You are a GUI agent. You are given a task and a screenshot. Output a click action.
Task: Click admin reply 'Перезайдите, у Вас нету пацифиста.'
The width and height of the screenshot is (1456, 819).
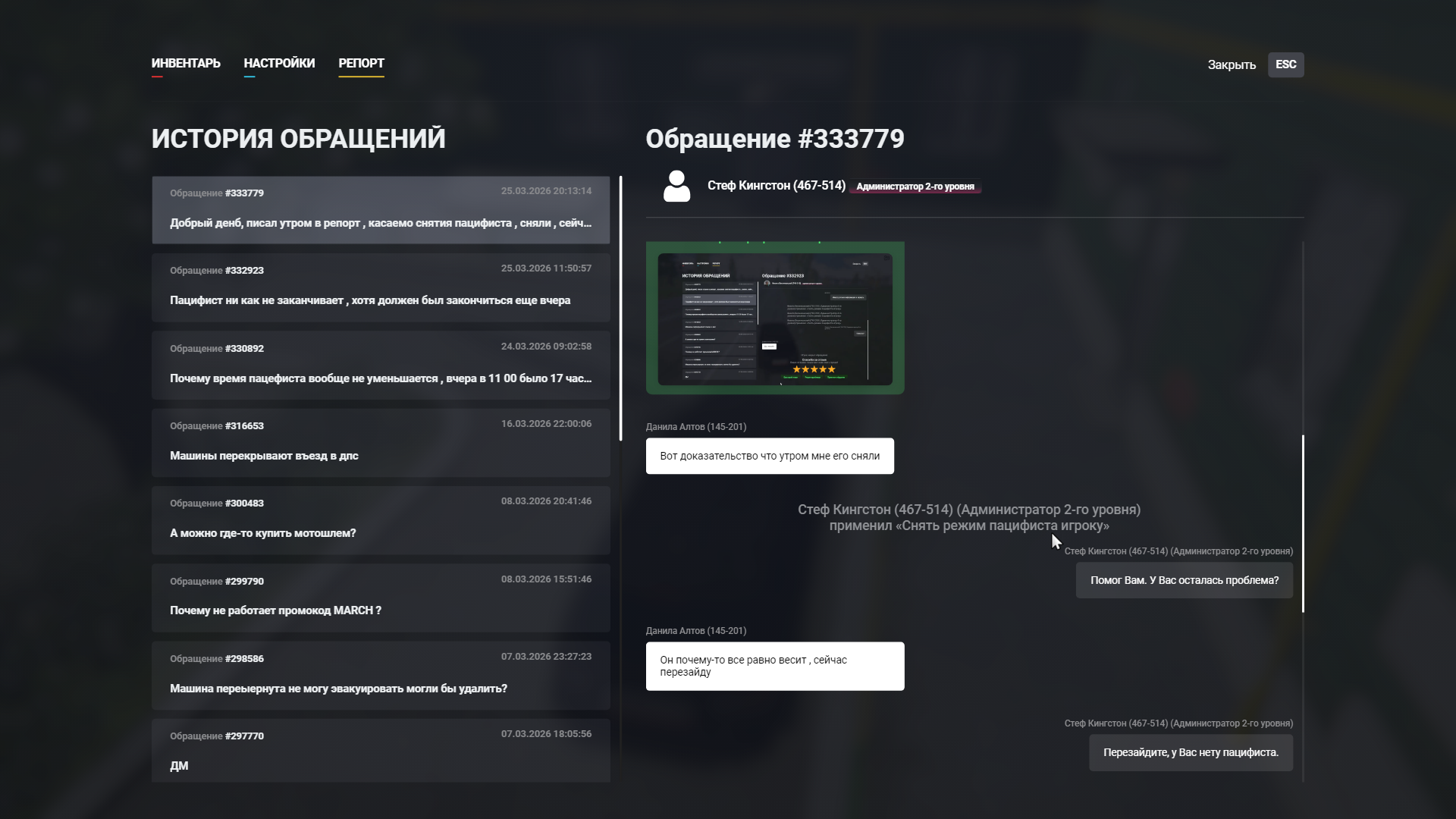(x=1191, y=753)
